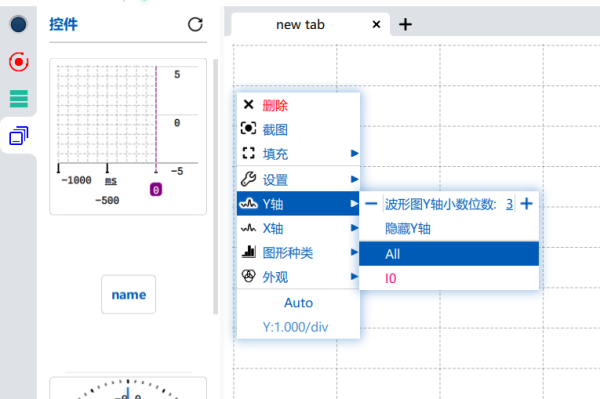Viewport: 600px width, 399px height.
Task: Click the Y轴 waveform icon
Action: [x=248, y=204]
